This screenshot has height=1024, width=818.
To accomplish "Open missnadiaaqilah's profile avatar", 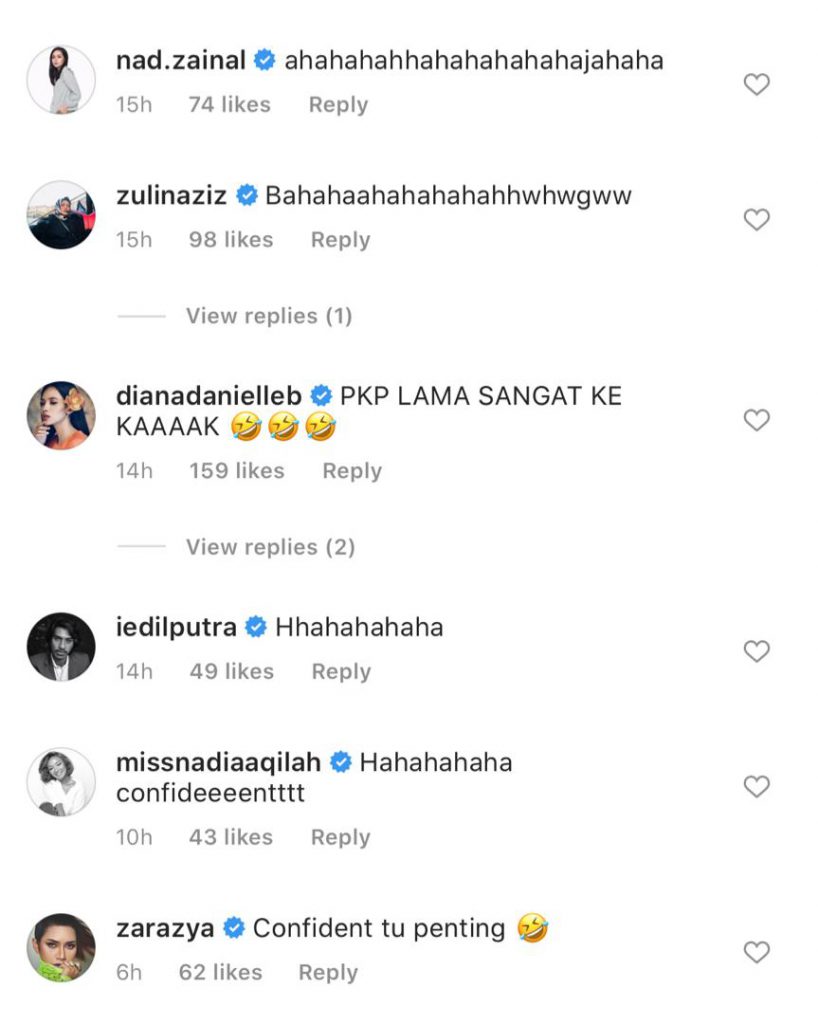I will [x=61, y=781].
